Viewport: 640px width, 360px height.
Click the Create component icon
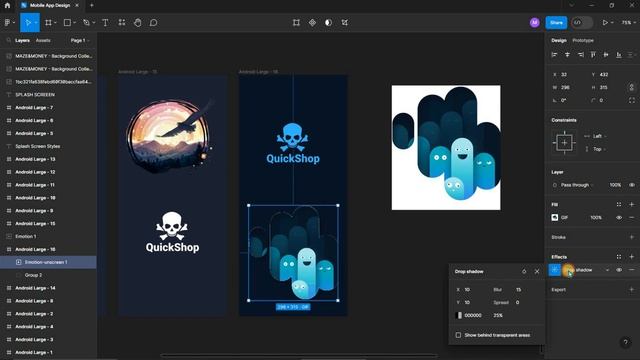tap(312, 23)
